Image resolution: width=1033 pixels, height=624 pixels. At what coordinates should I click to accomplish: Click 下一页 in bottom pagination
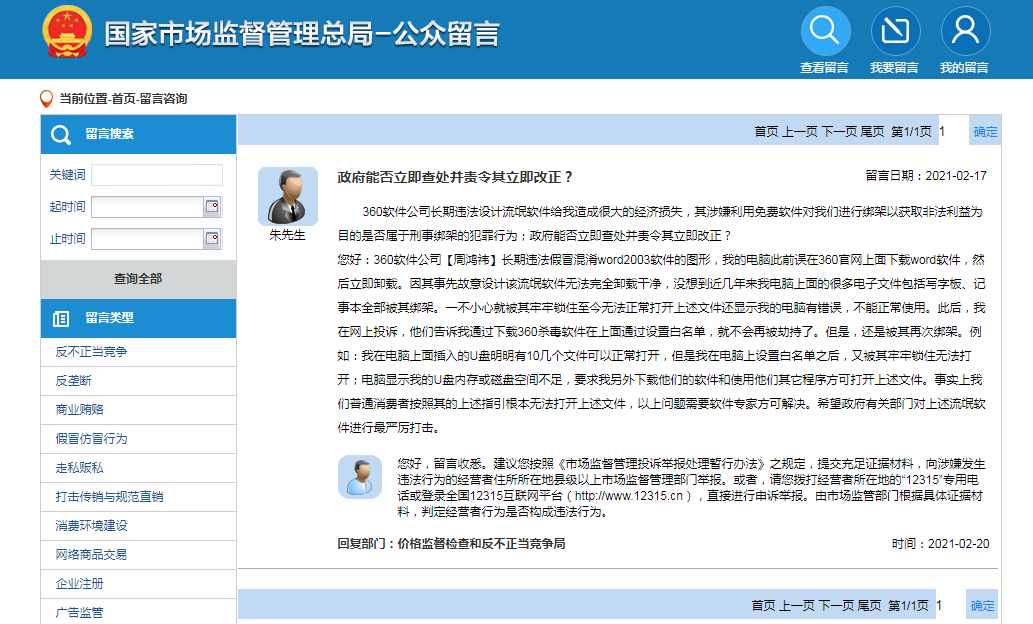point(837,606)
